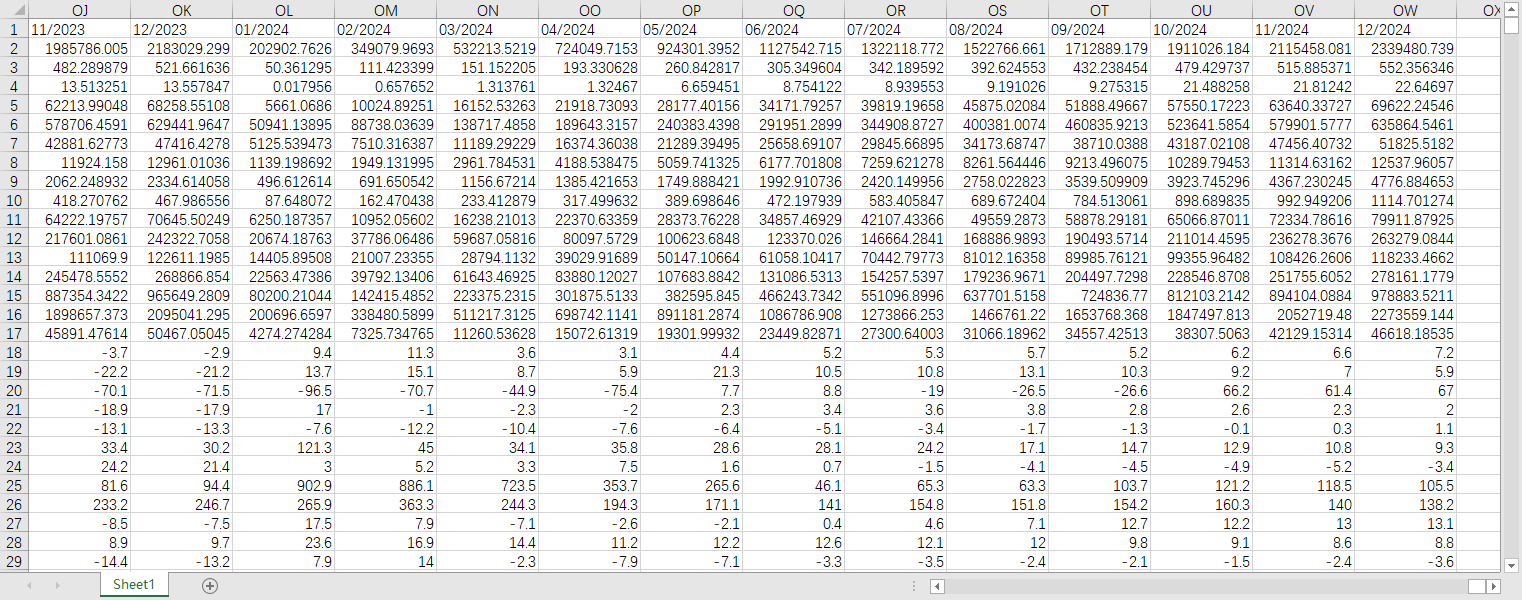Select the cell containing 11924.158
The image size is (1522, 600).
79,162
